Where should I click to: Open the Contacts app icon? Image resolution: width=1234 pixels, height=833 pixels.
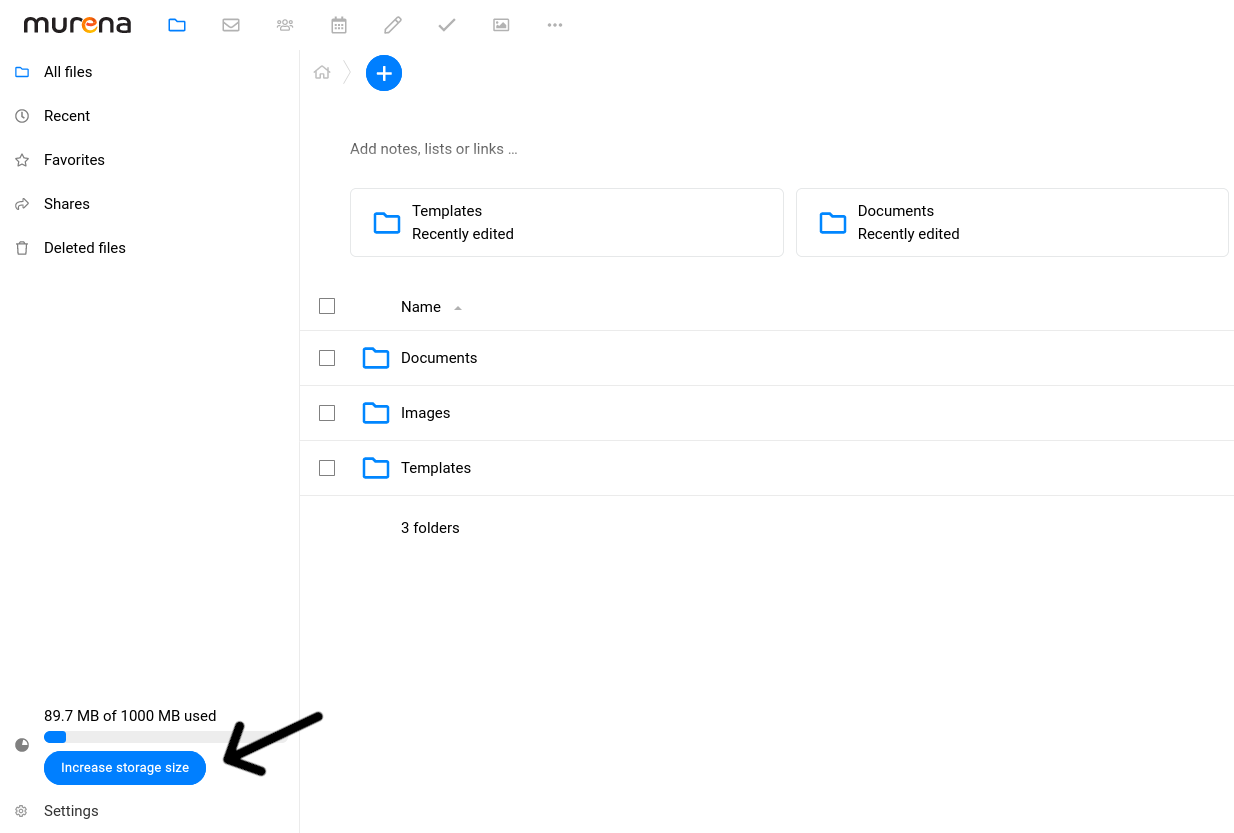(x=285, y=25)
